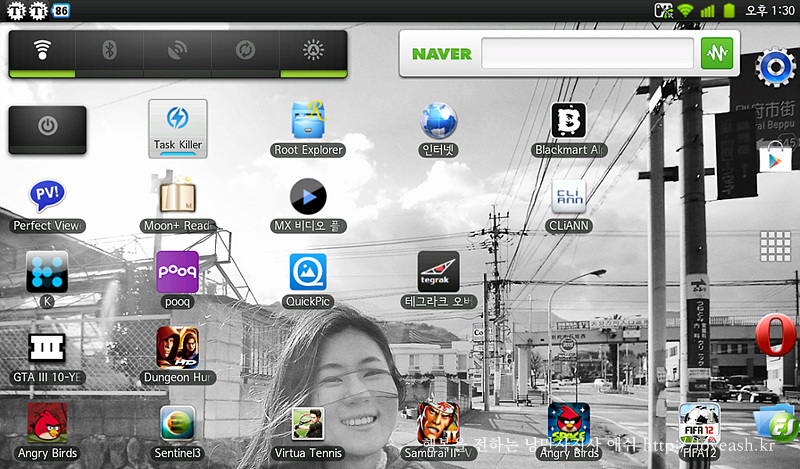
Task: Start Samurai II Vengeance game
Action: point(438,431)
